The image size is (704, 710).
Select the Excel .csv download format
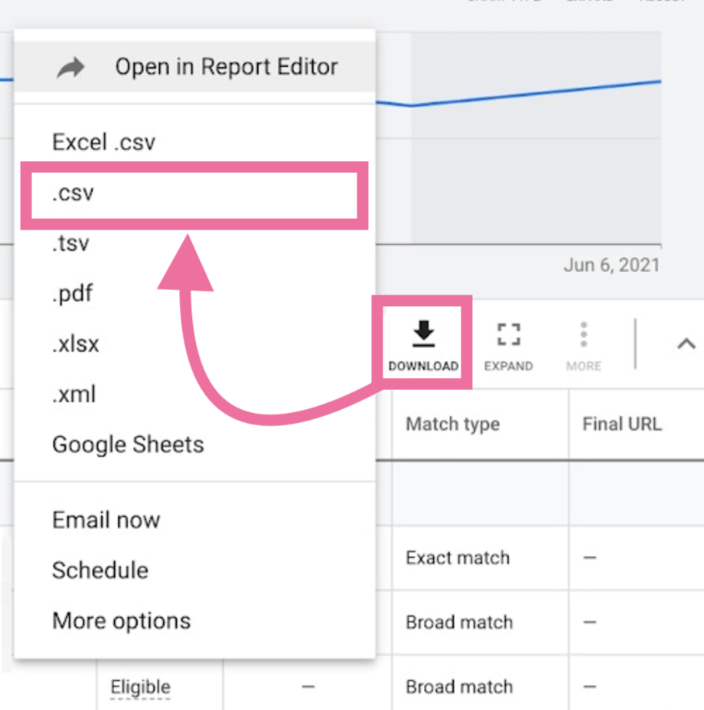tap(195, 142)
